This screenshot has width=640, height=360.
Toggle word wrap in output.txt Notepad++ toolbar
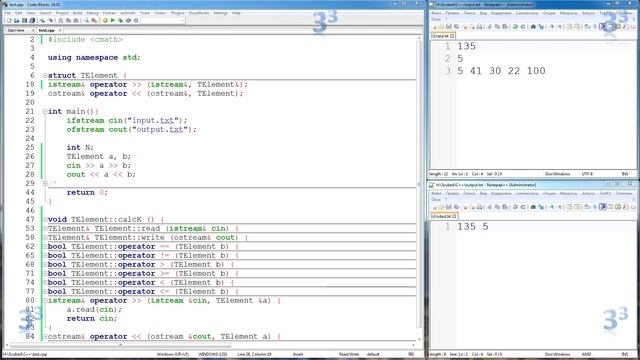click(x=587, y=207)
